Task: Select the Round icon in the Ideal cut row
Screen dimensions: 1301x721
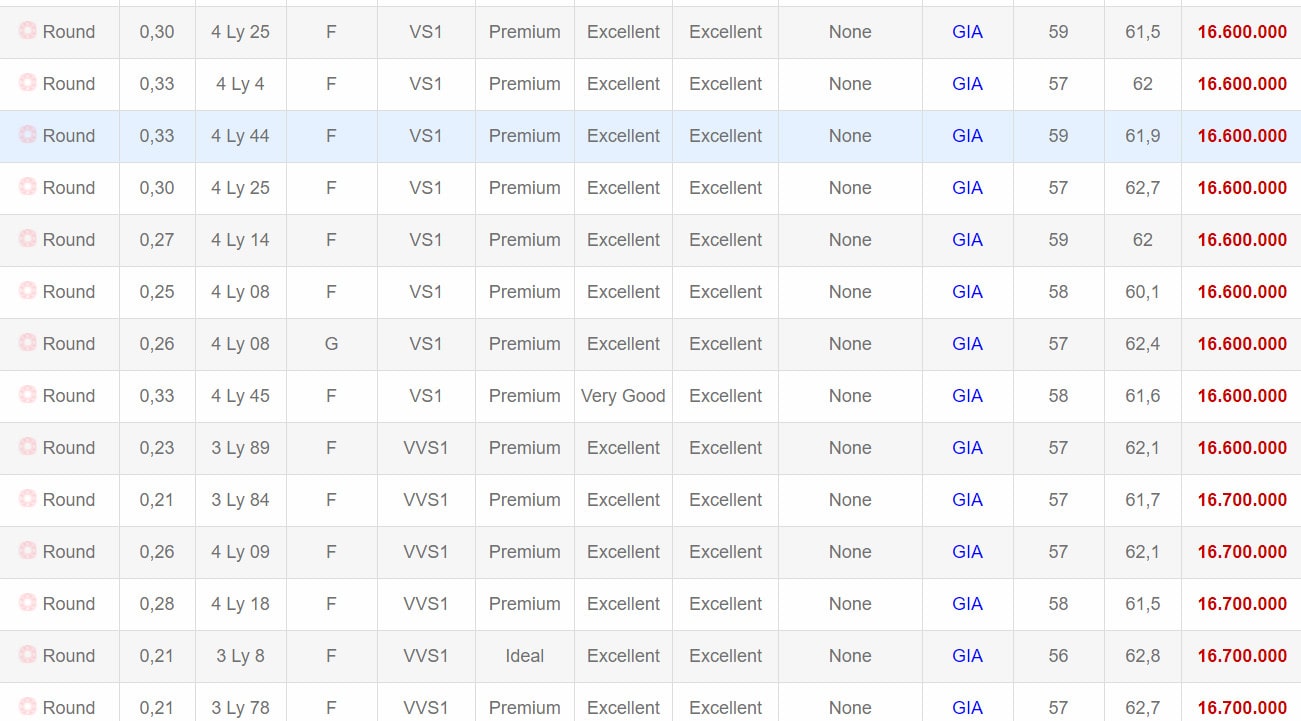Action: click(28, 654)
